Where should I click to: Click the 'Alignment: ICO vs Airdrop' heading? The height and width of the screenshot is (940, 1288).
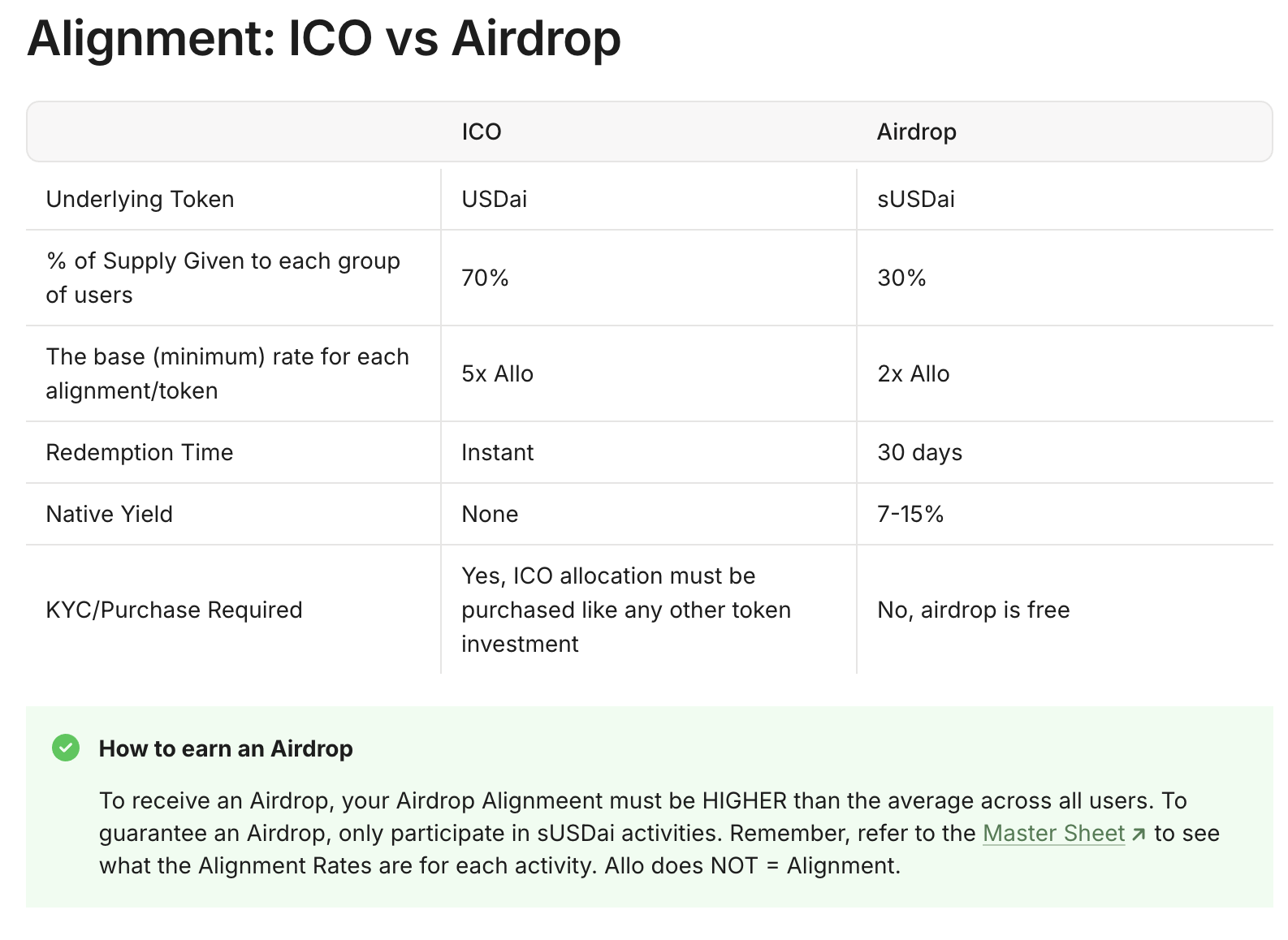point(324,38)
